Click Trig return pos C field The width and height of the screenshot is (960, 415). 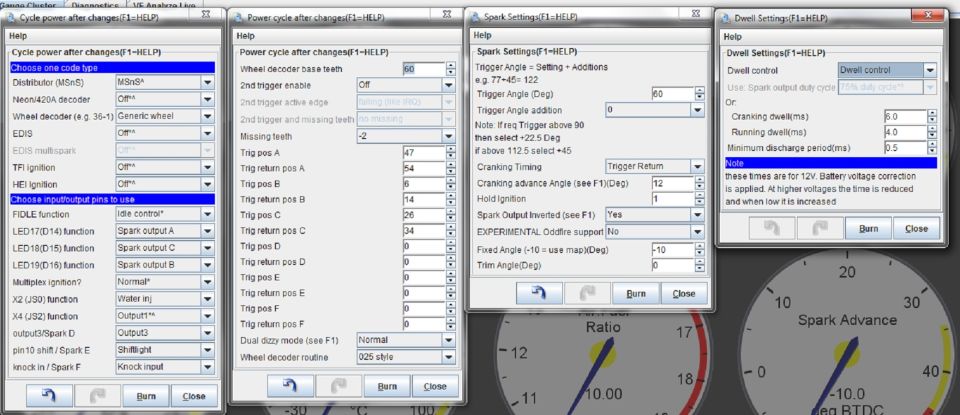click(424, 231)
